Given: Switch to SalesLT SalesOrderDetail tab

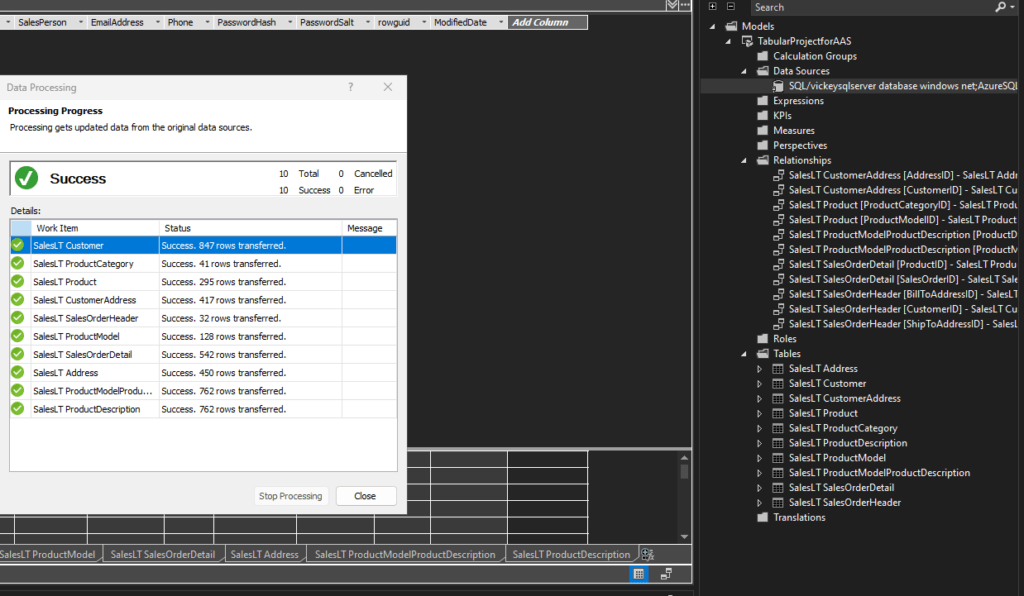Looking at the screenshot, I should (163, 554).
